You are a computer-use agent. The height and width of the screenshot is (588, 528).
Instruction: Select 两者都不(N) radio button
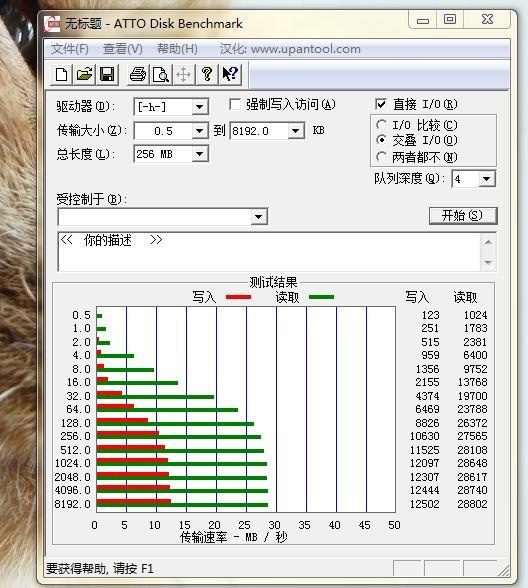[x=381, y=157]
